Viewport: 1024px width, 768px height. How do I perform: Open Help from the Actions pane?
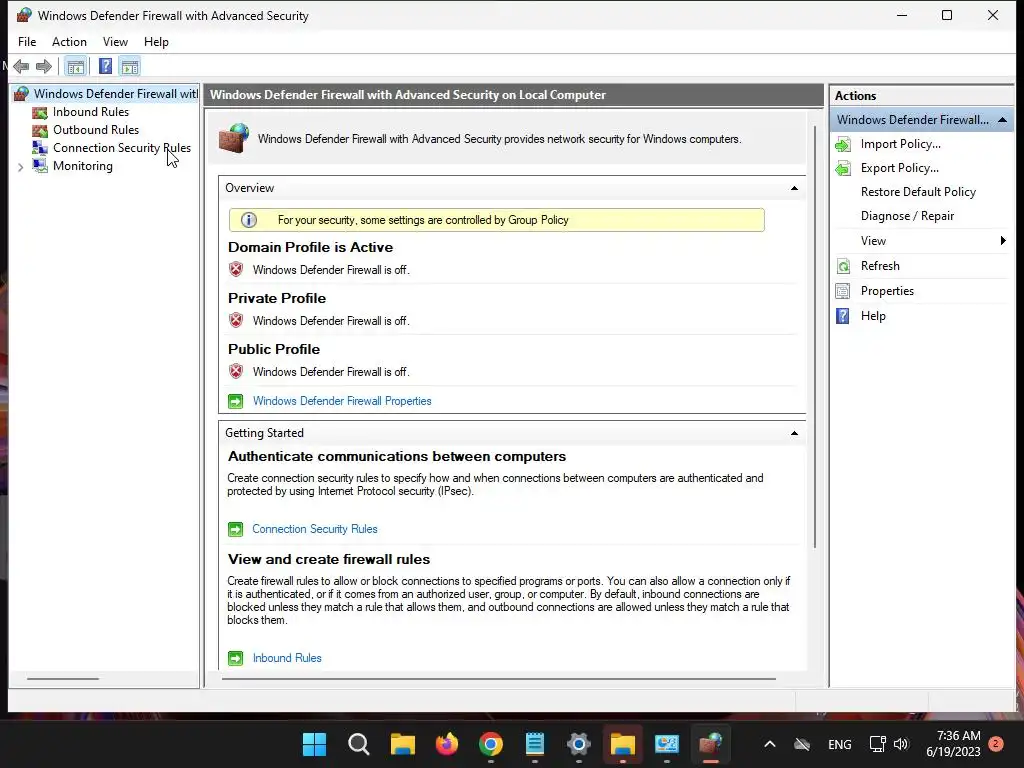873,316
